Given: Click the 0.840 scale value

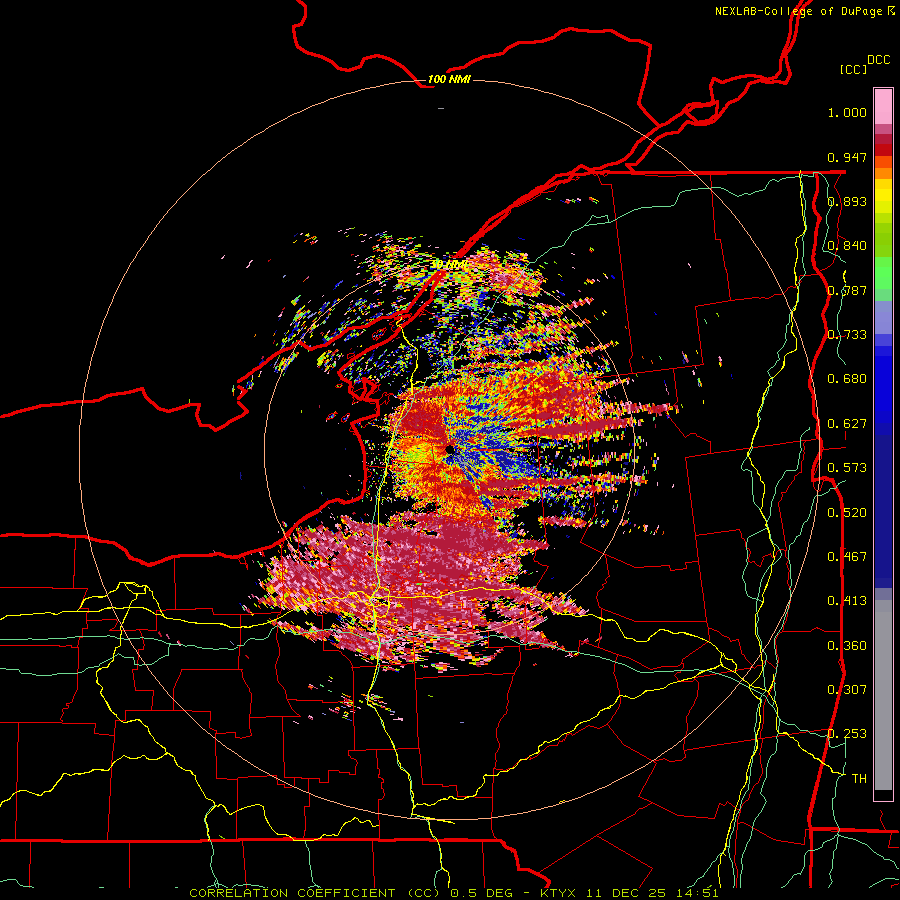Looking at the screenshot, I should [x=847, y=246].
